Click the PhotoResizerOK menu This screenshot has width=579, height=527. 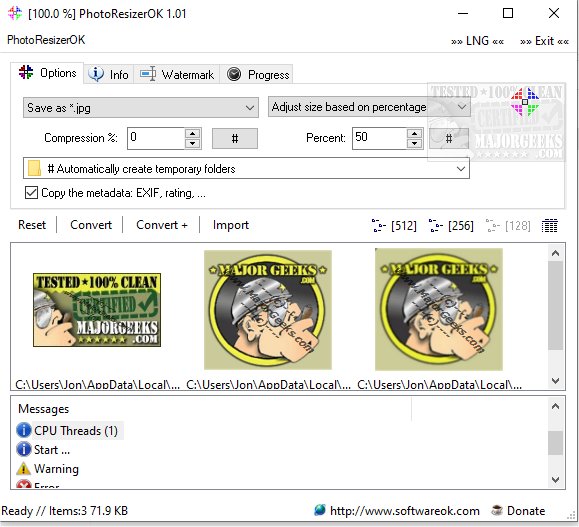click(x=46, y=40)
